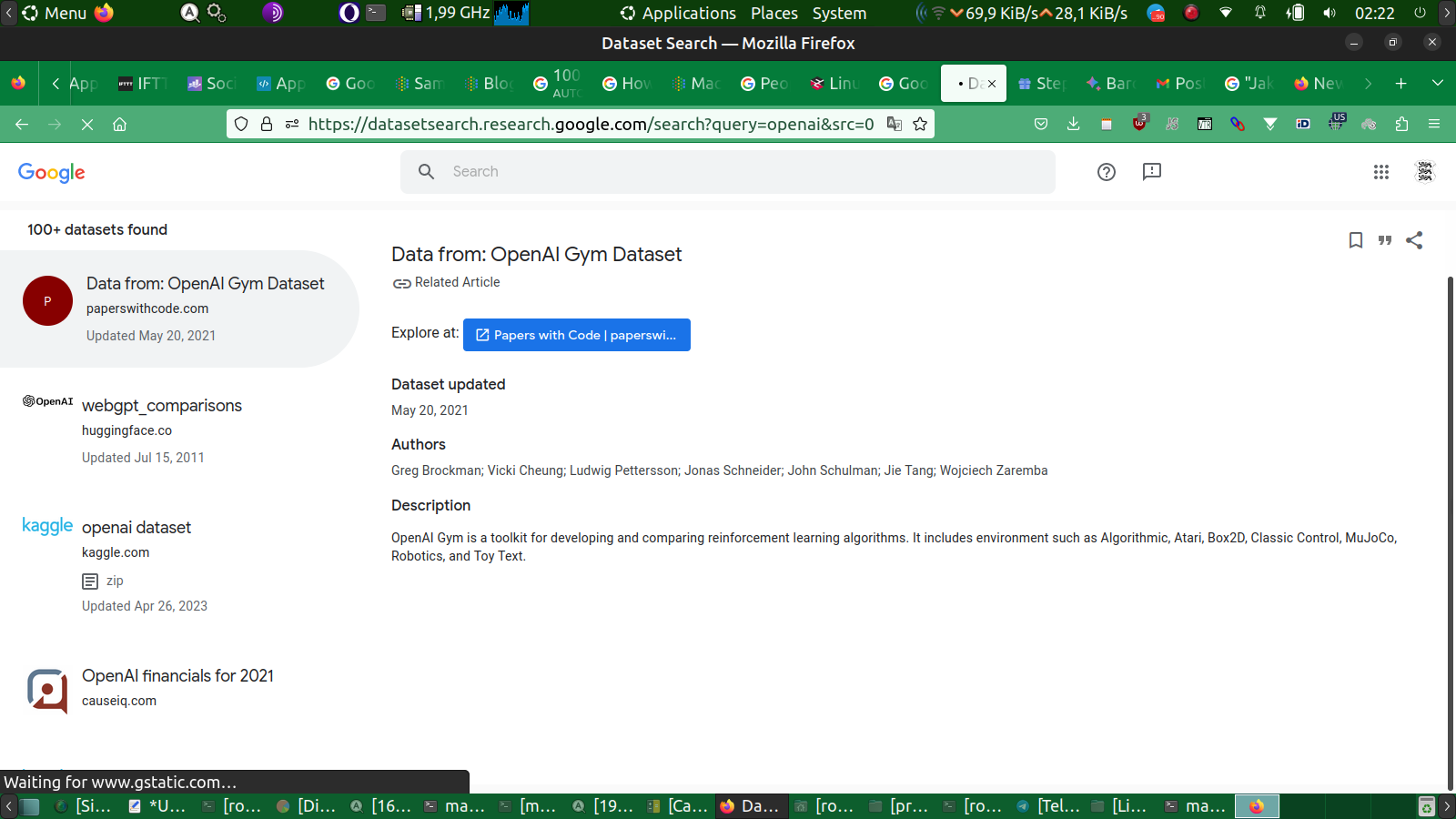The height and width of the screenshot is (819, 1456).
Task: Open the down-arrow download extension
Action: click(x=1270, y=125)
